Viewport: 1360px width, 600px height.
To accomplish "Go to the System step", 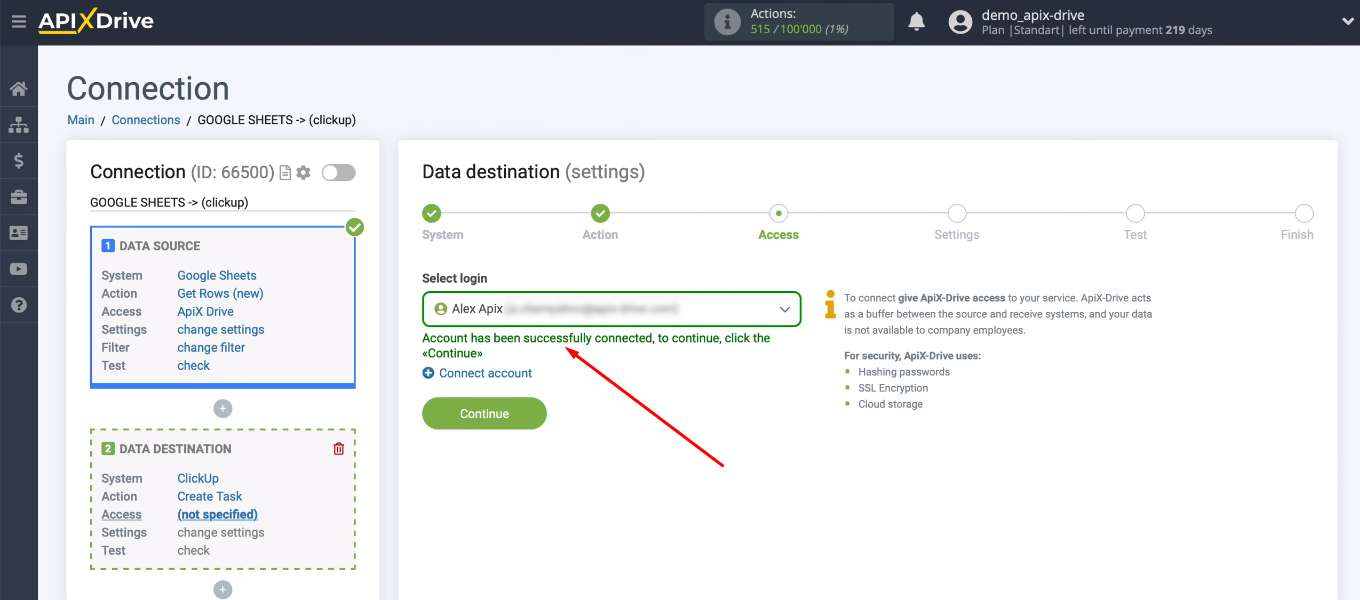I will 432,213.
